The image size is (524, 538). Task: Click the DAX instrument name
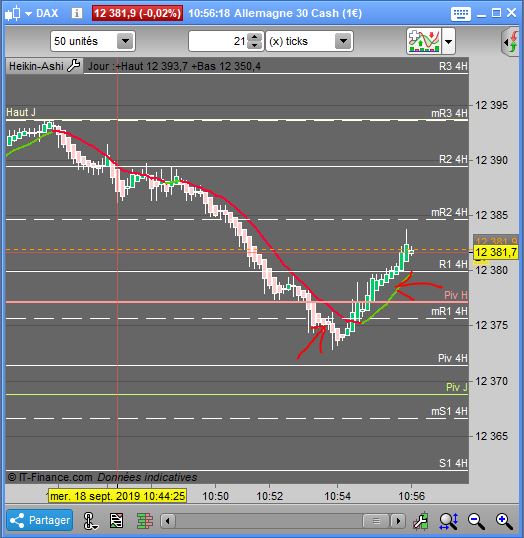47,13
